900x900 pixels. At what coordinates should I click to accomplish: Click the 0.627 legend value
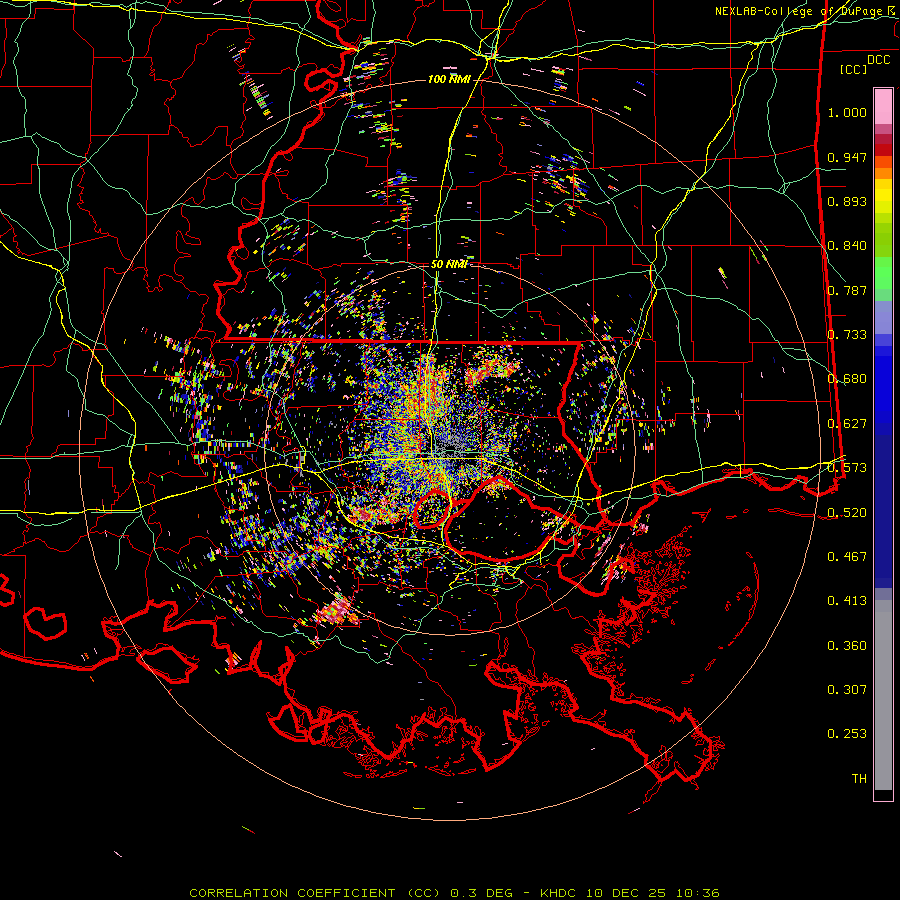[847, 424]
